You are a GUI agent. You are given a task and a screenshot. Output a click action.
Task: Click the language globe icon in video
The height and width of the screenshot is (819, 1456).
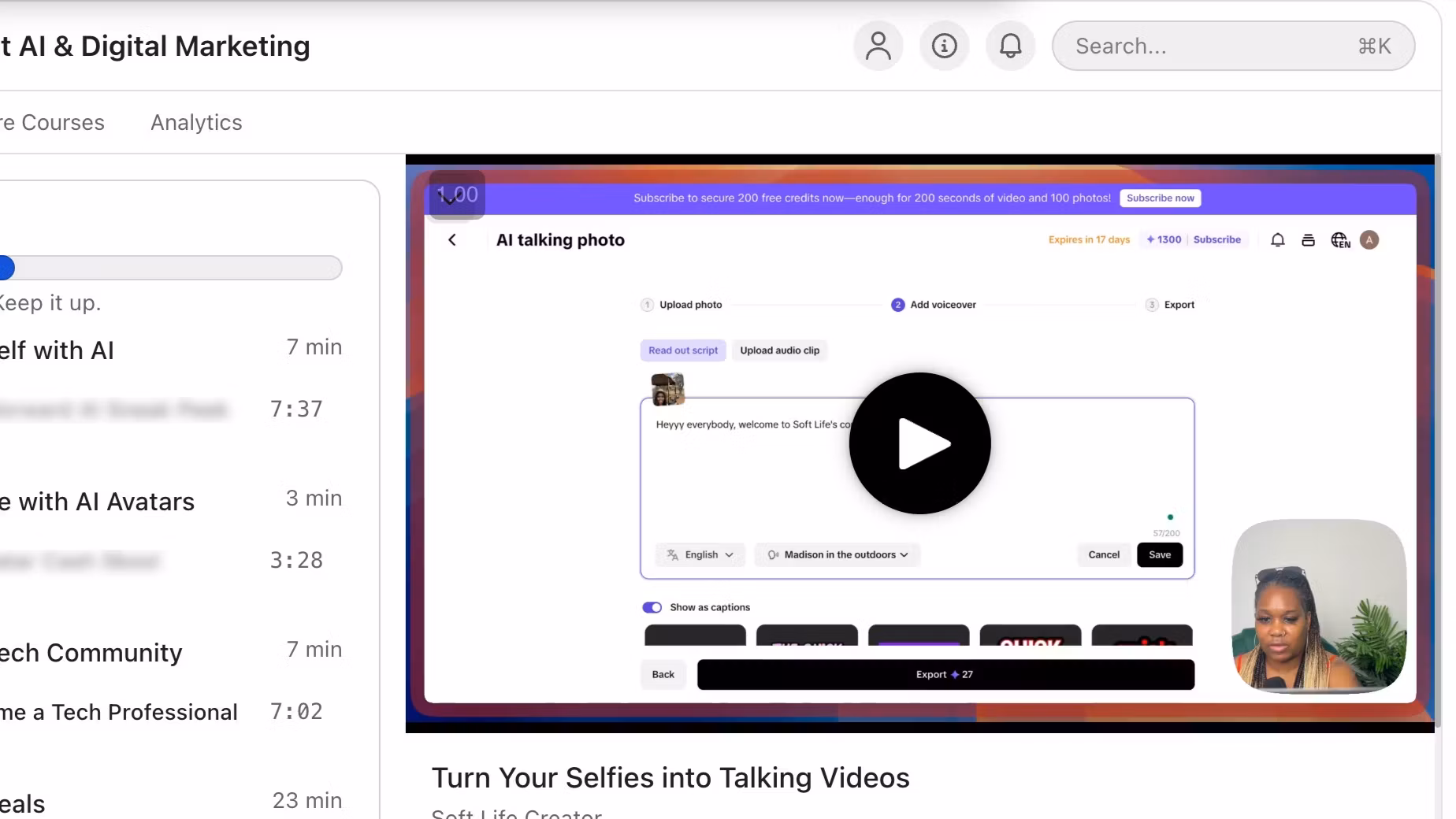pyautogui.click(x=1339, y=240)
